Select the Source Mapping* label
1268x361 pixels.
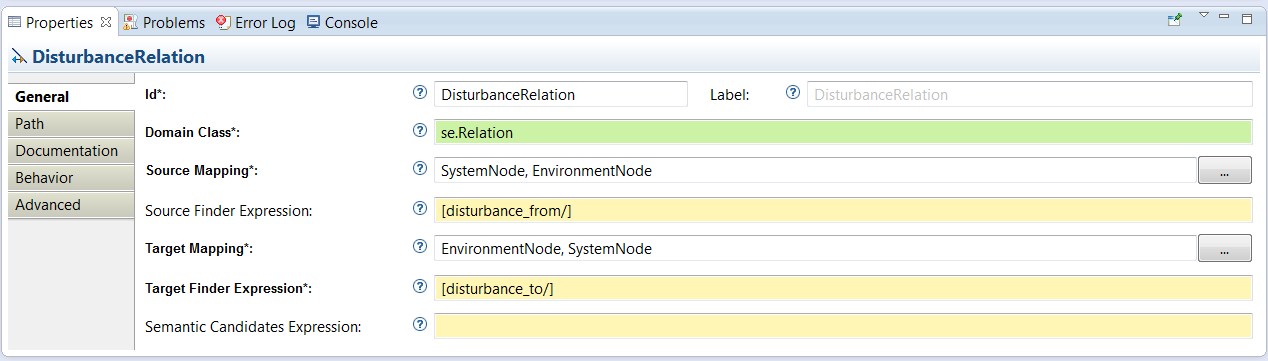202,171
